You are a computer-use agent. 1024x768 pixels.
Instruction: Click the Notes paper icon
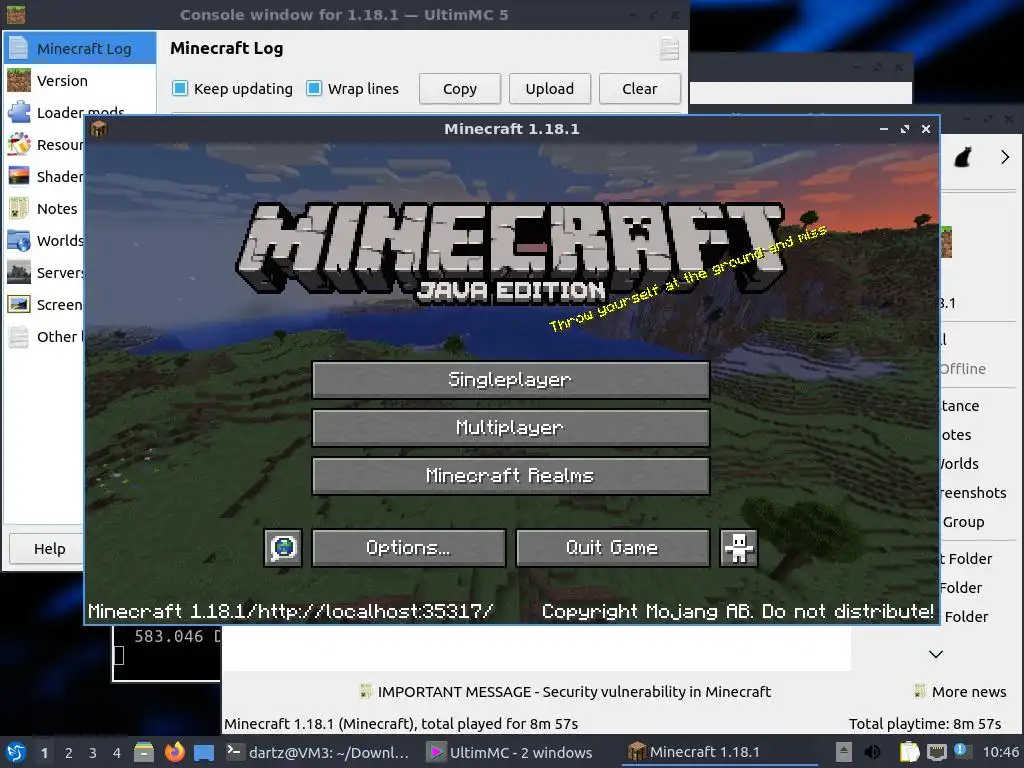(19, 208)
